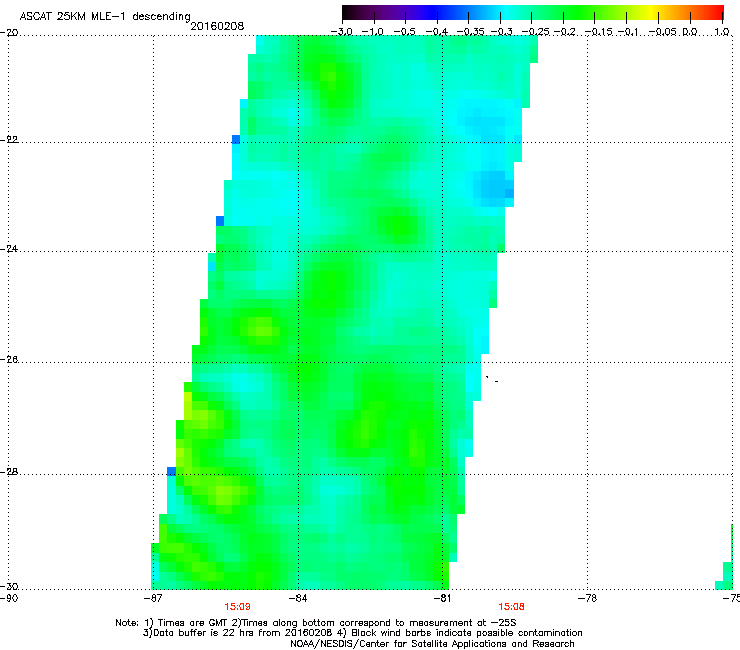Click the longitude axis label '-81'
Viewport: 740px width, 650px height.
point(442,598)
